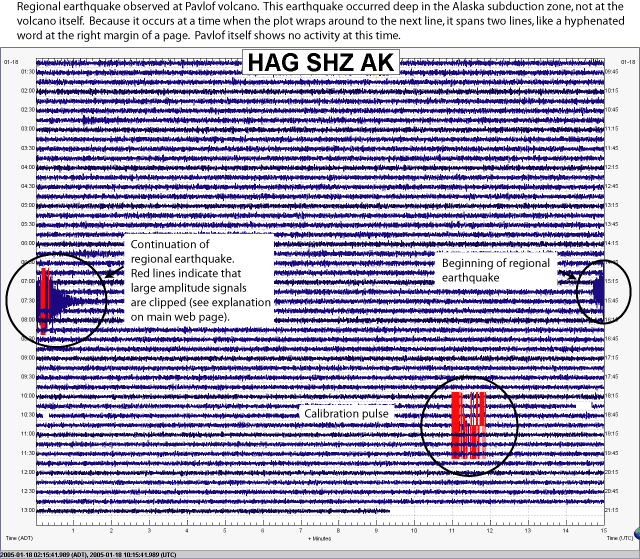
Task: Click the 07:00 ADT time label
Action: [27, 281]
